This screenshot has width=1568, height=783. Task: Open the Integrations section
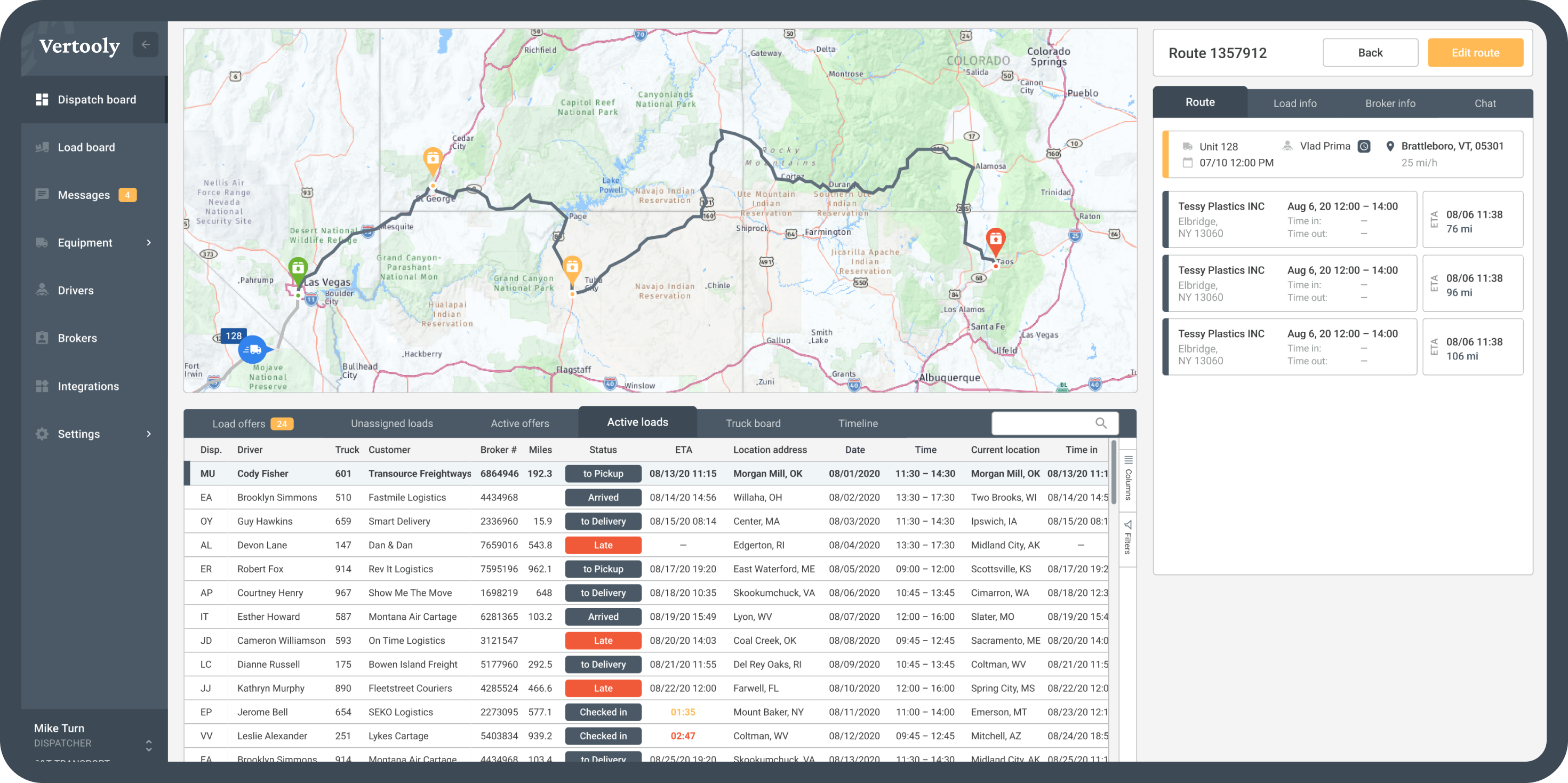(88, 386)
